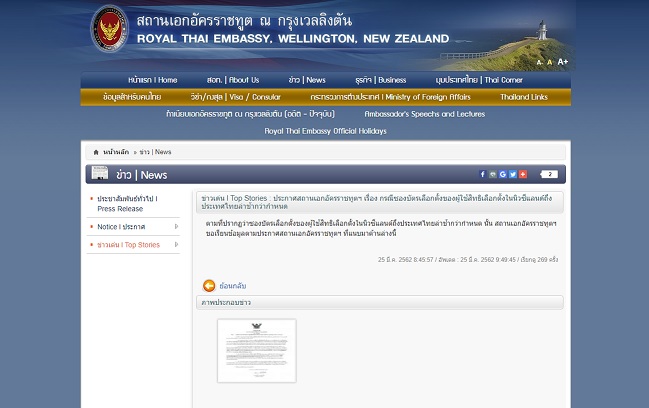Viewport: 649px width, 408px height.
Task: Click the home icon in breadcrumb
Action: coord(96,152)
